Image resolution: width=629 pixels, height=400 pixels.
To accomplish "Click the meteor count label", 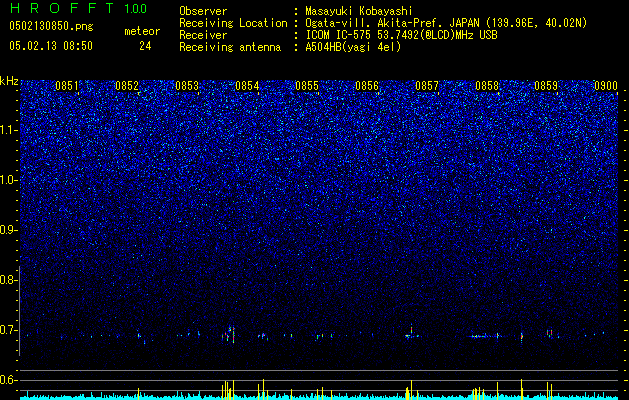I will [x=142, y=31].
